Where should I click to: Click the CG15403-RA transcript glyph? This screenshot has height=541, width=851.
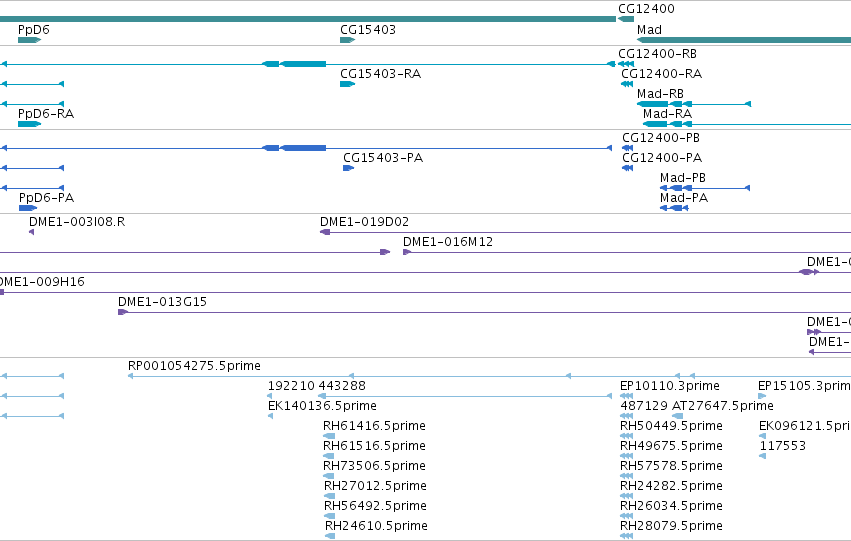[x=347, y=84]
